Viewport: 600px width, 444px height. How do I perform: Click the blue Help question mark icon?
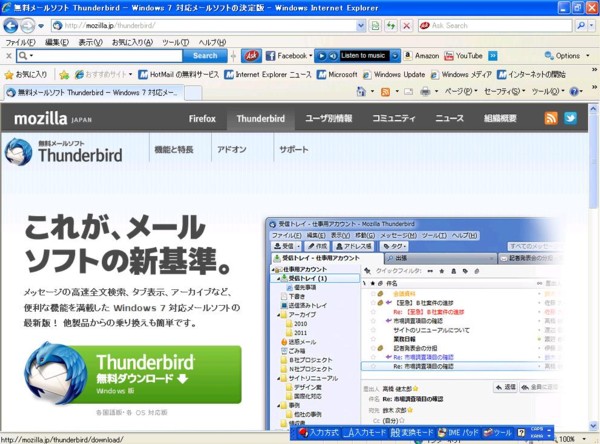tap(574, 92)
